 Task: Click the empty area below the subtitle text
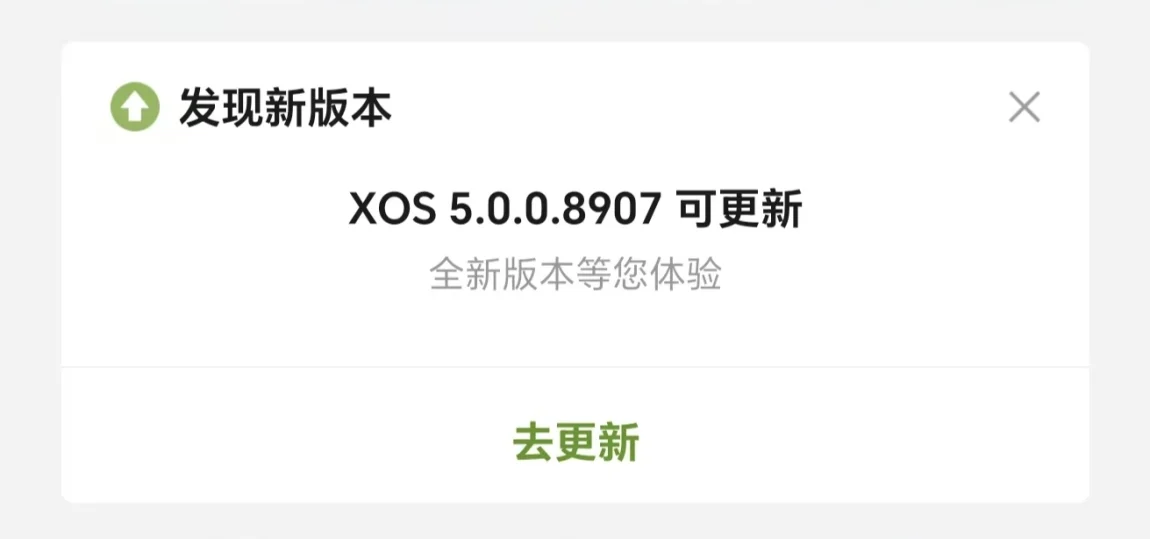[x=575, y=330]
